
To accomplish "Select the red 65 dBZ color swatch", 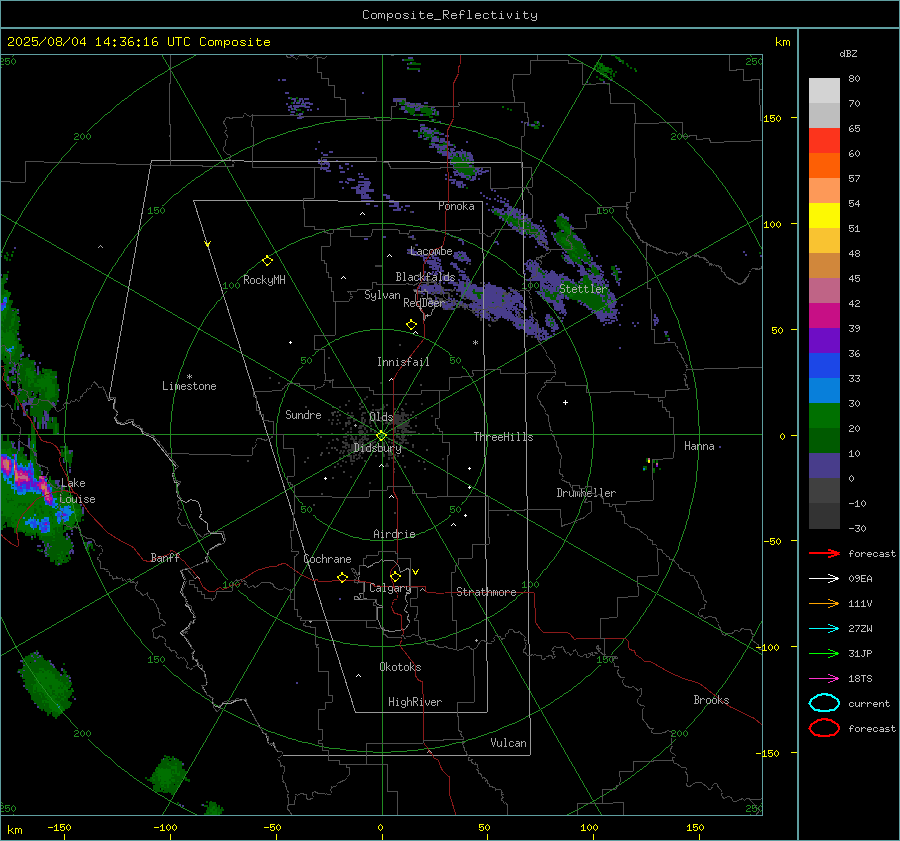I will [x=824, y=140].
